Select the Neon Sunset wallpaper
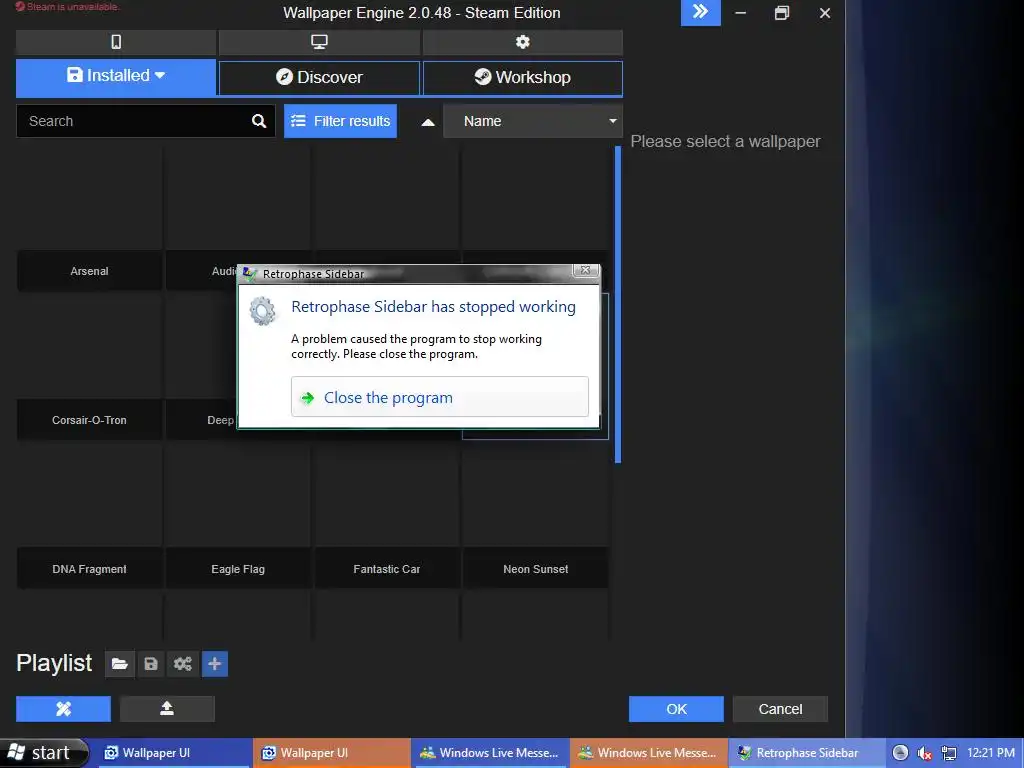Viewport: 1024px width, 768px height. point(536,516)
